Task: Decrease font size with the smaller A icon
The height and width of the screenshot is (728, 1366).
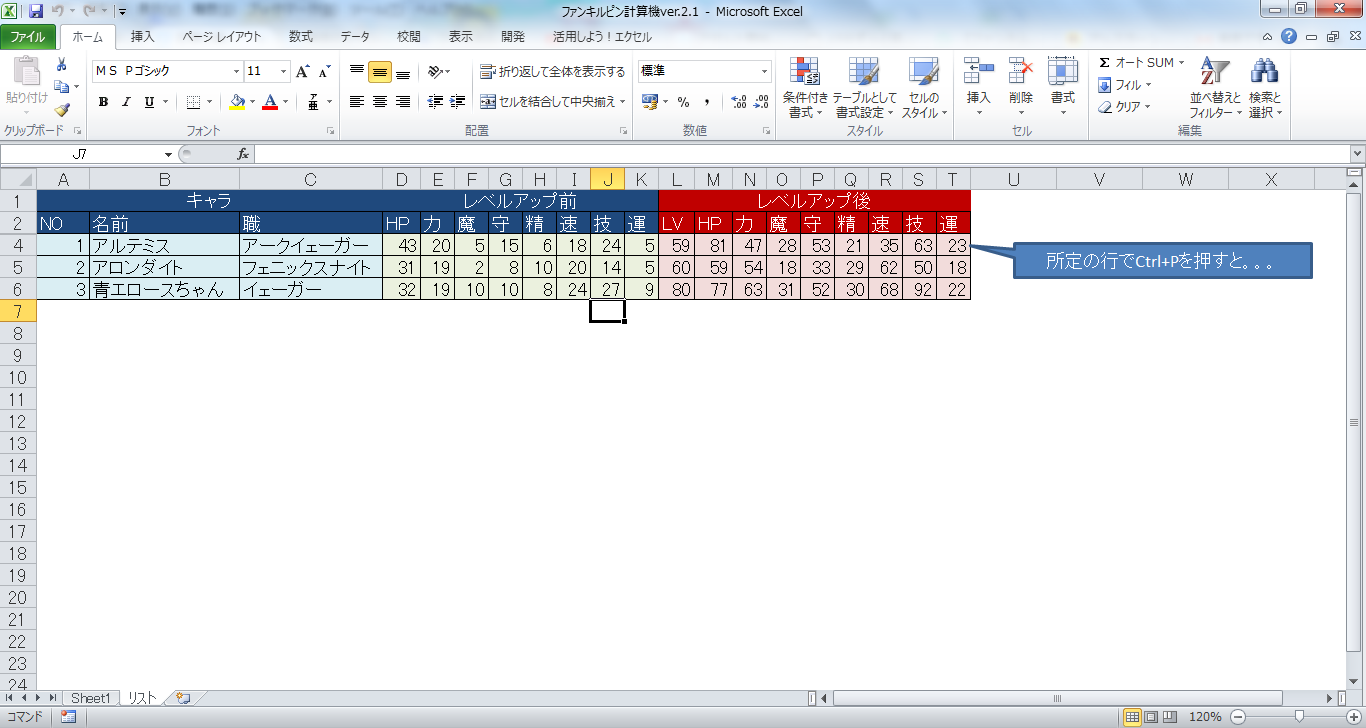Action: point(324,72)
